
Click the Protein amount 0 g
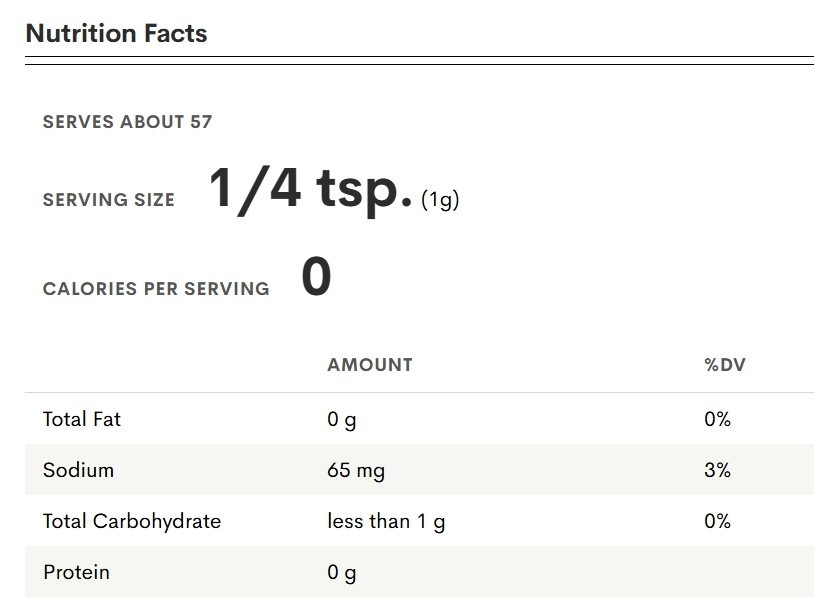click(x=341, y=573)
